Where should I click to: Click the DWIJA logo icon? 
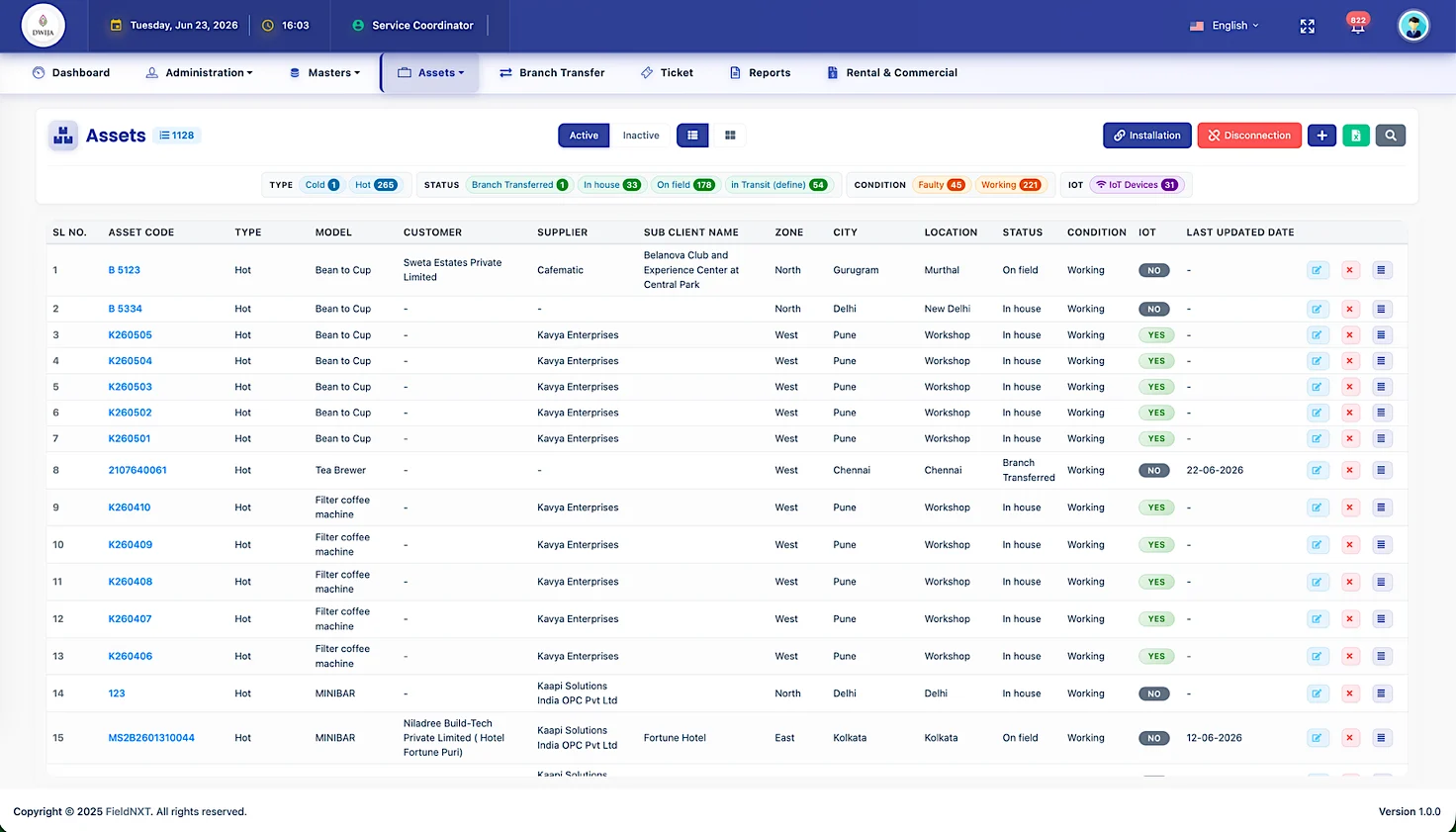point(44,26)
